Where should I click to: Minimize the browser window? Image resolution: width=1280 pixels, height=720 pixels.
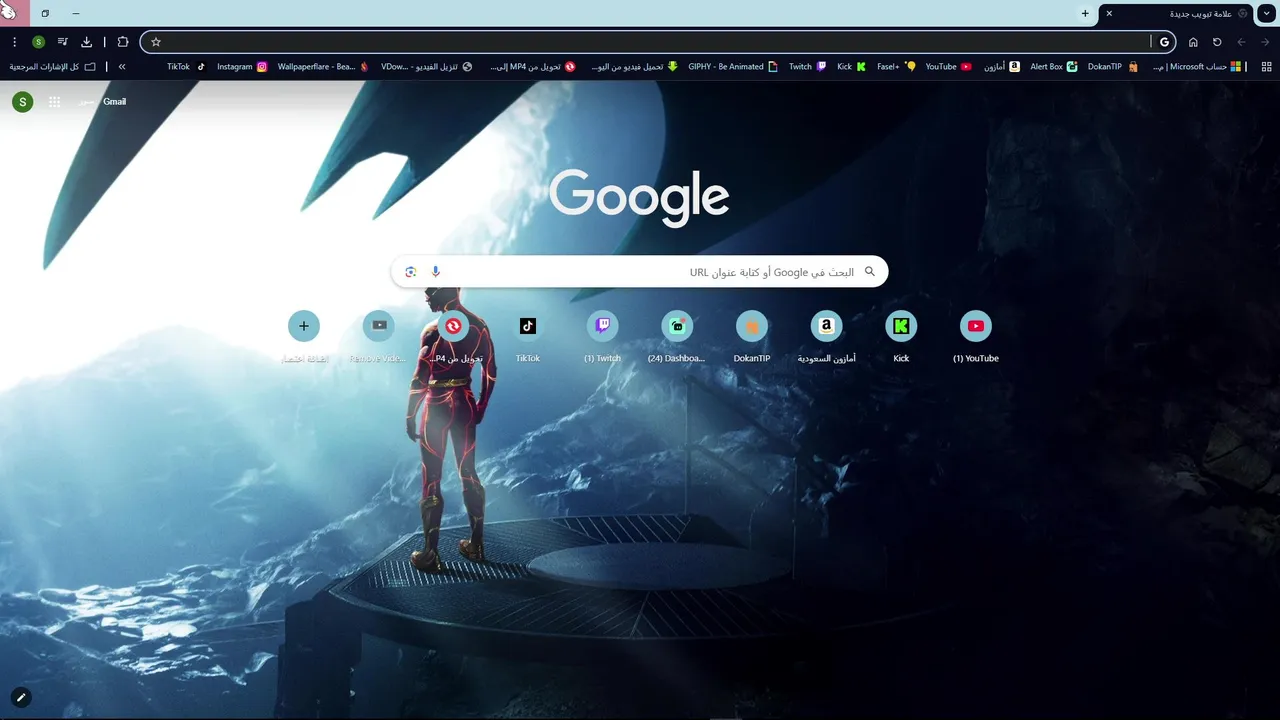[76, 13]
